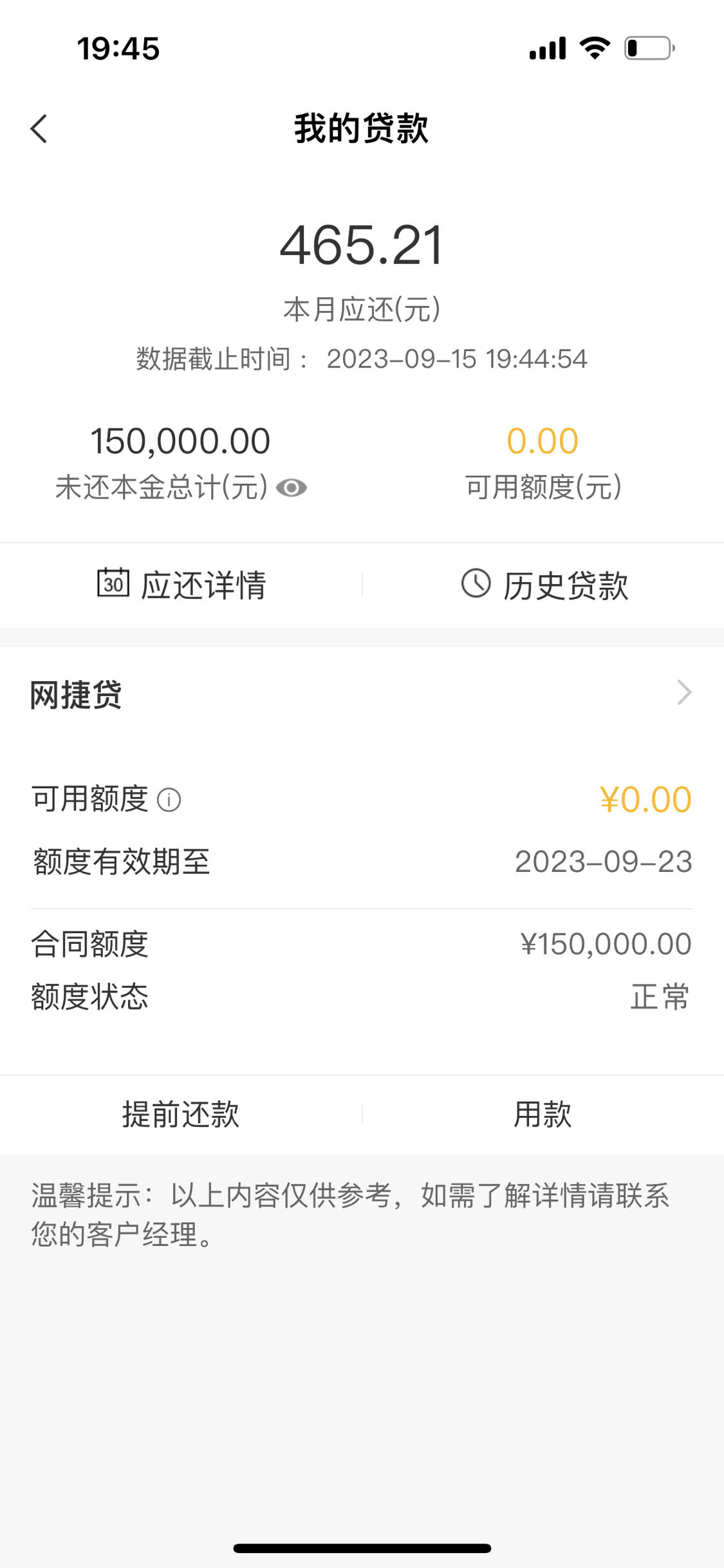Tap the 提前还款 button
The image size is (724, 1568).
coord(181,1115)
